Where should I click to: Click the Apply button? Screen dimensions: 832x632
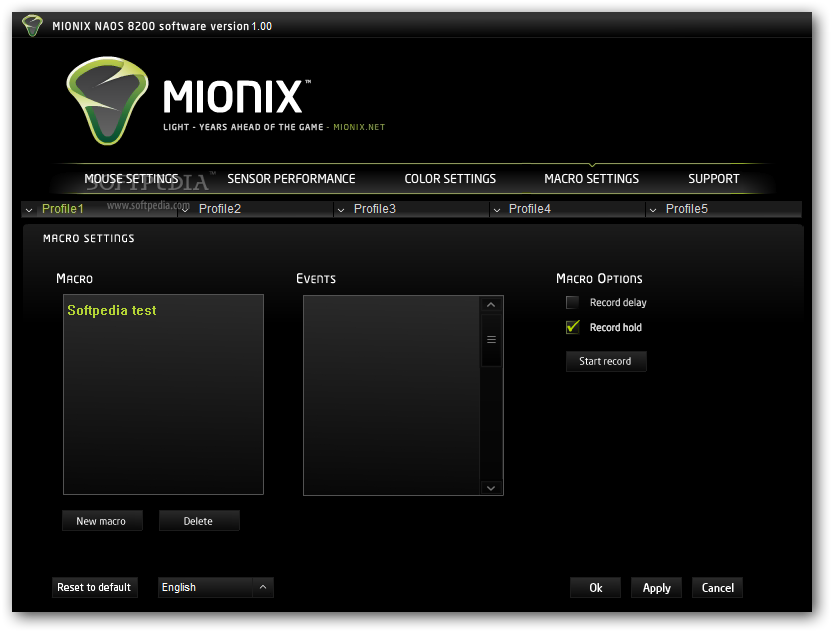(656, 588)
